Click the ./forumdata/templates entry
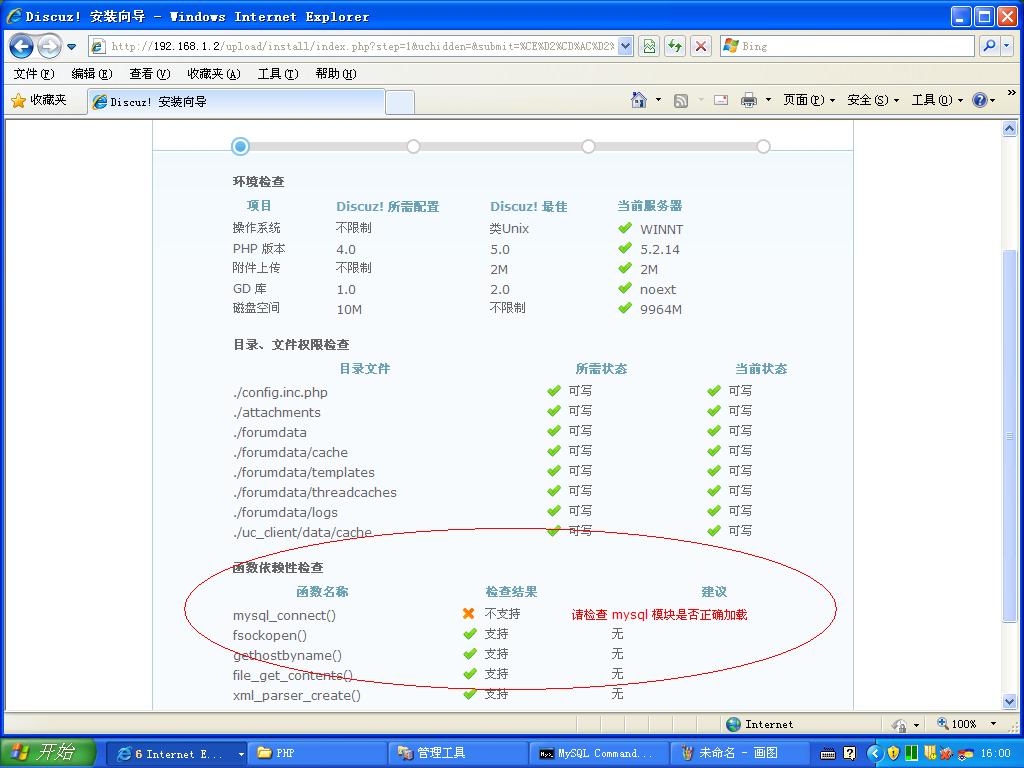Screen dimensions: 1024x768 (304, 472)
